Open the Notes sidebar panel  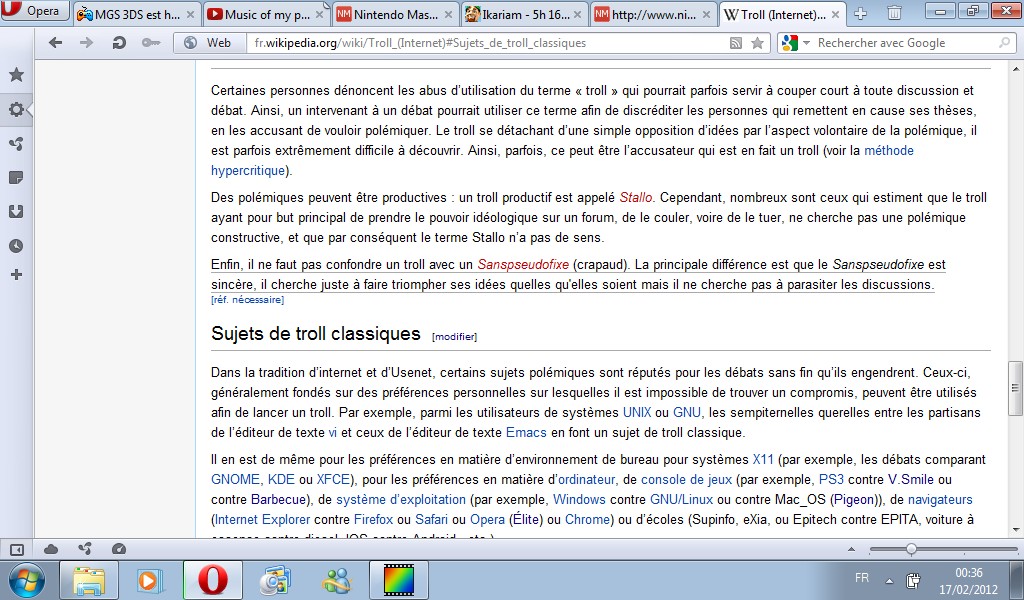16,178
